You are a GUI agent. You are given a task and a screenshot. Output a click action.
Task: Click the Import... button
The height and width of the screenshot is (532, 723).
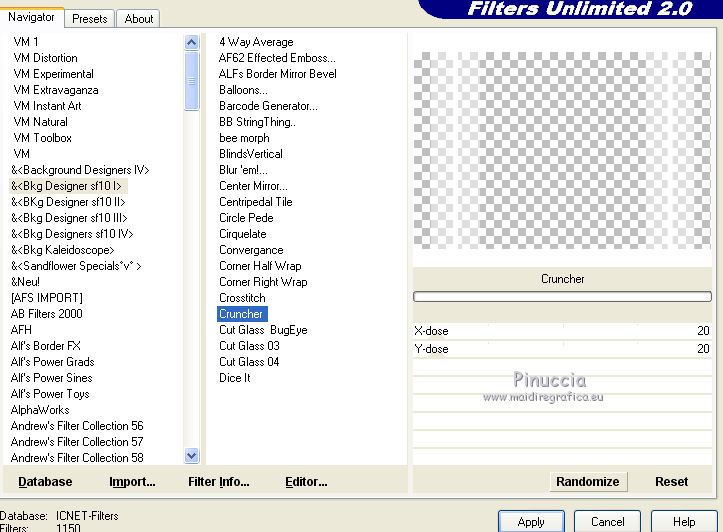point(132,482)
